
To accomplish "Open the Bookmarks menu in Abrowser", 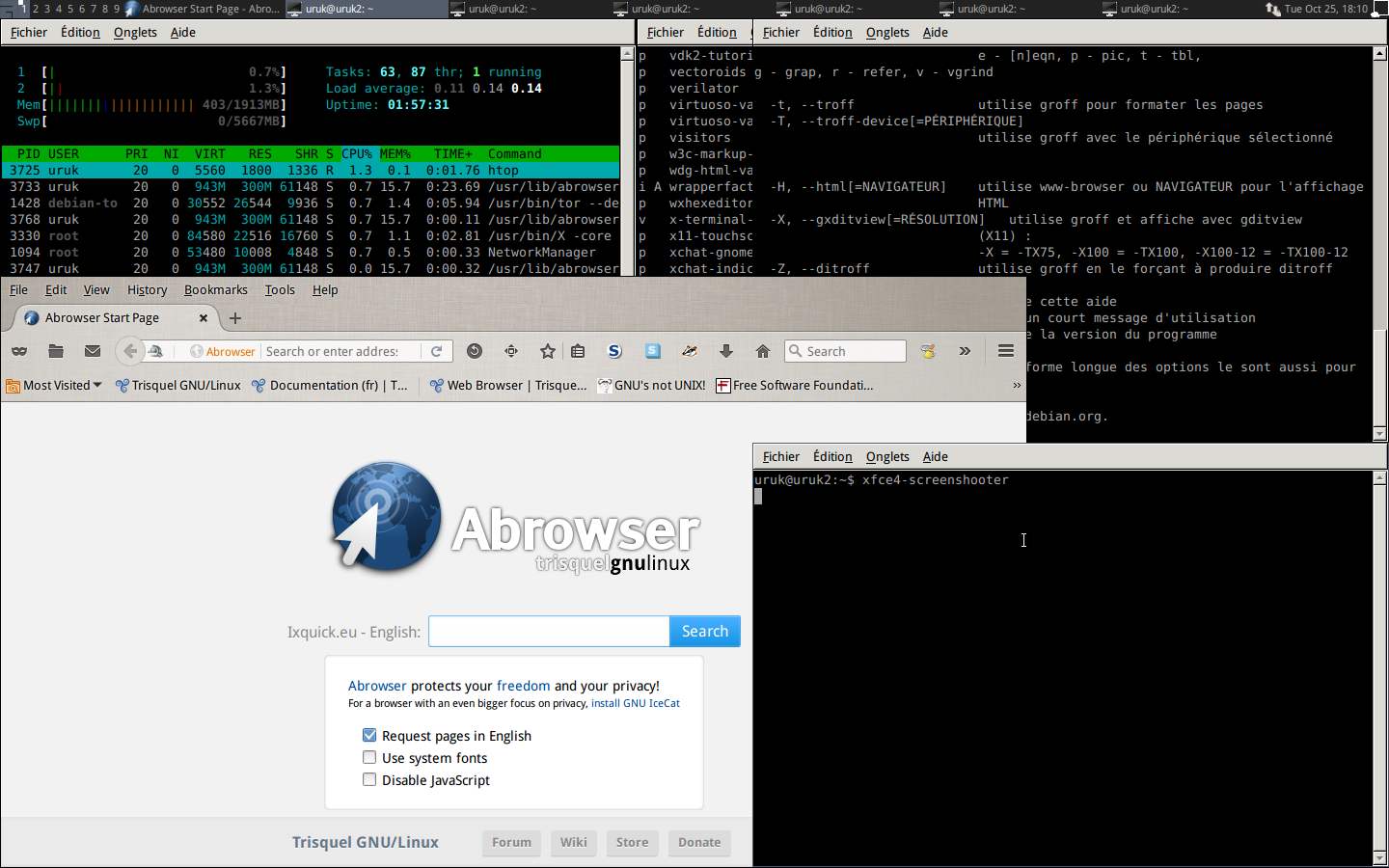I will tap(216, 289).
